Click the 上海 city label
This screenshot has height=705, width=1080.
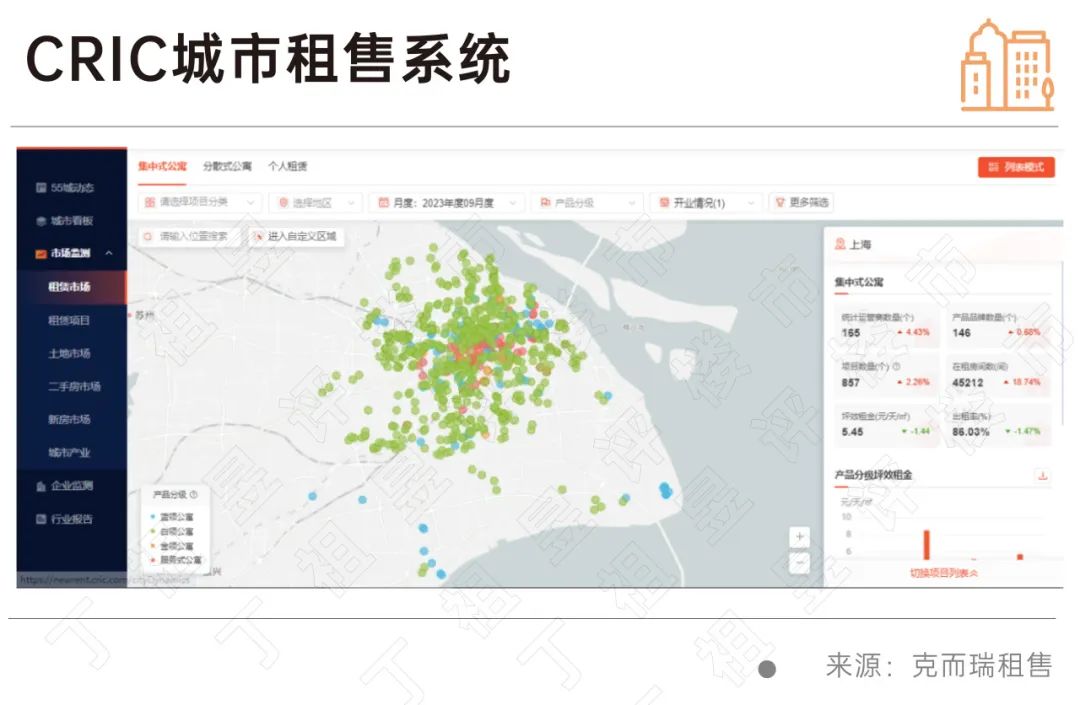tap(860, 244)
